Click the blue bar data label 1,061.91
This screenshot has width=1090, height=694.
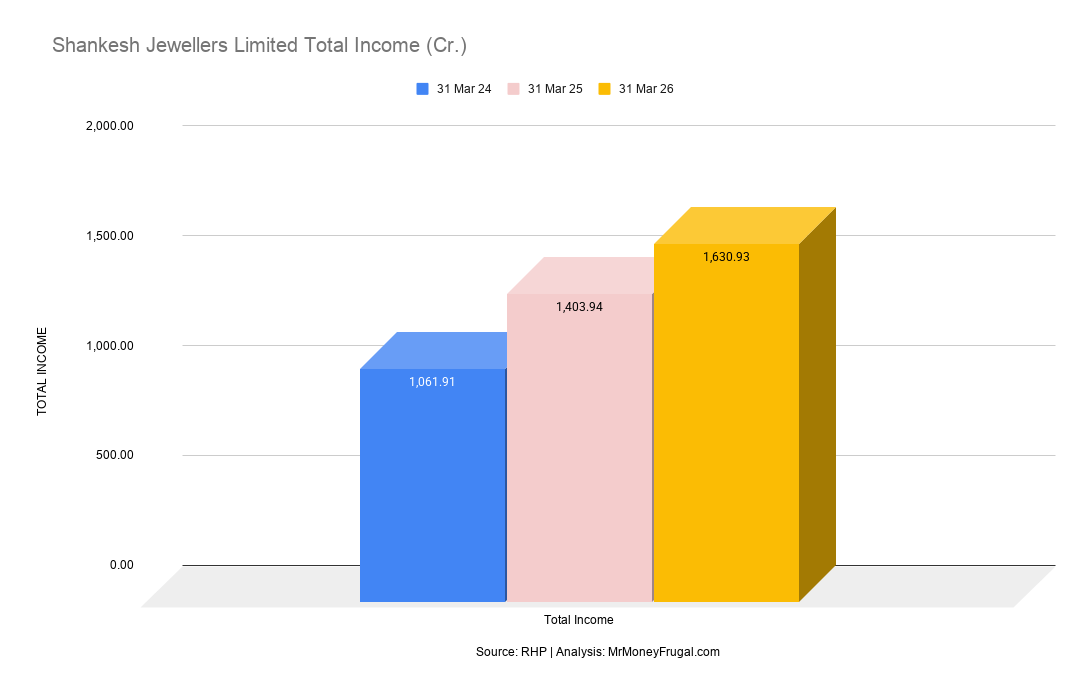click(432, 382)
